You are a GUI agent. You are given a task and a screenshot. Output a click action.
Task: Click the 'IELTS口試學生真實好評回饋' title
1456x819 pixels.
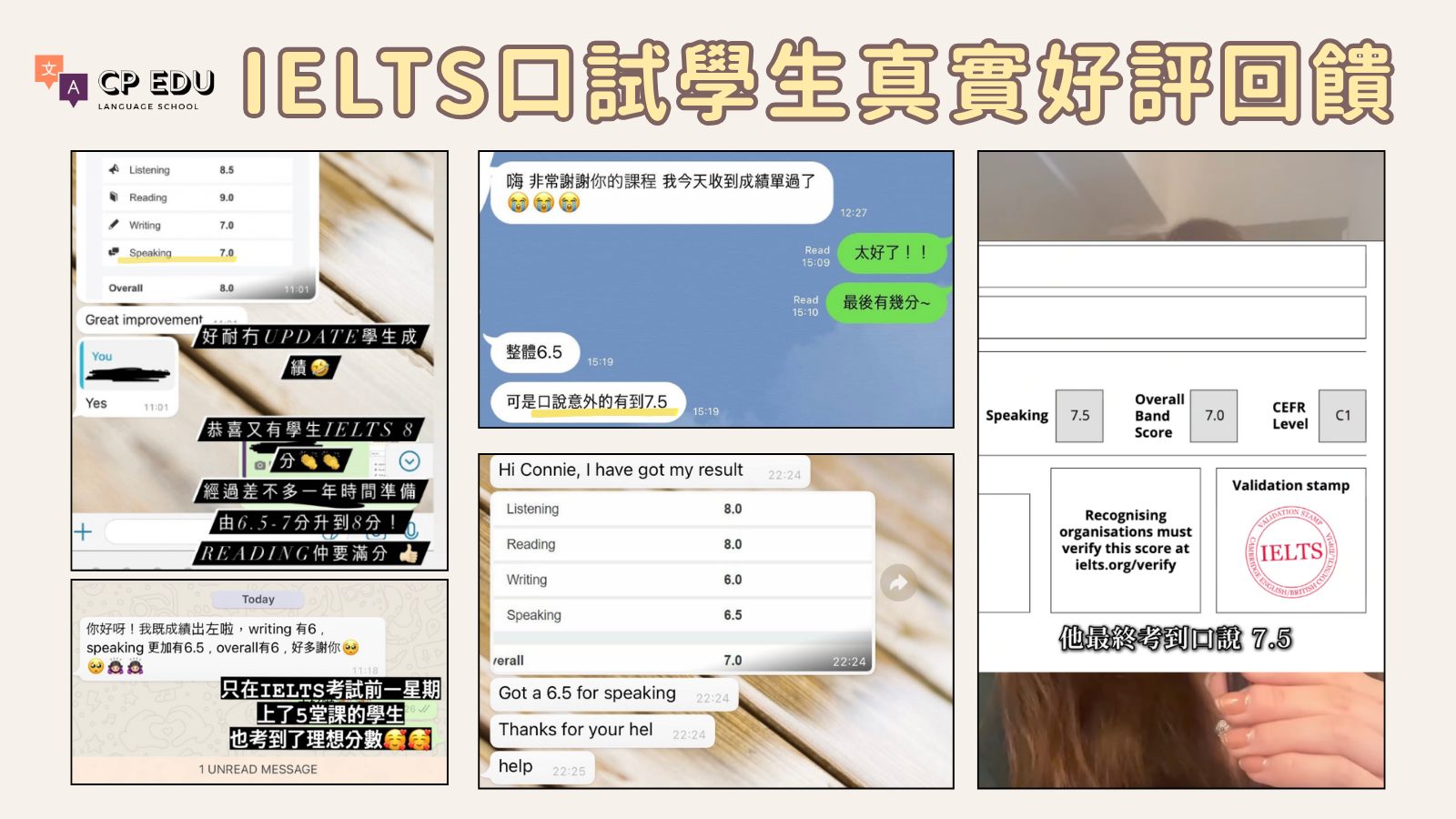pos(818,82)
